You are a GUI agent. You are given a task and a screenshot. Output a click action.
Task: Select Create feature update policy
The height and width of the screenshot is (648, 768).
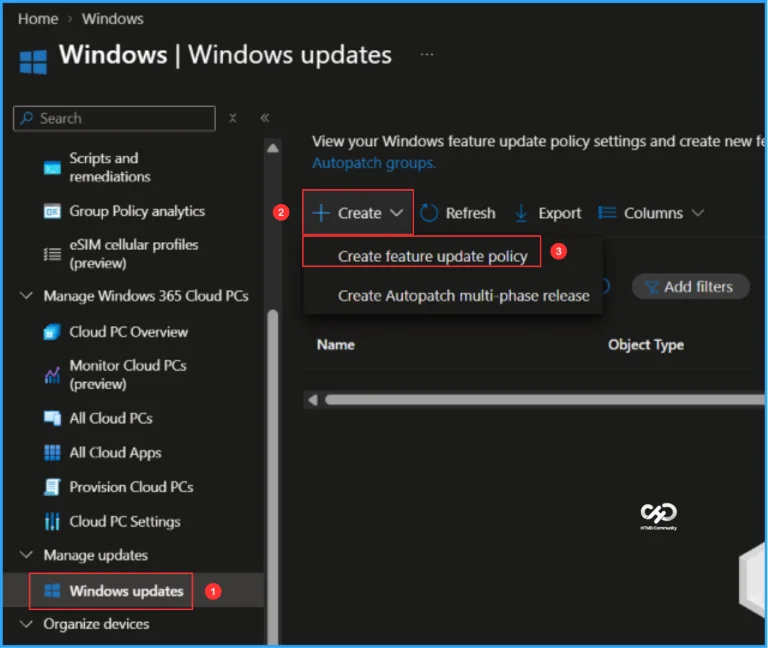432,256
